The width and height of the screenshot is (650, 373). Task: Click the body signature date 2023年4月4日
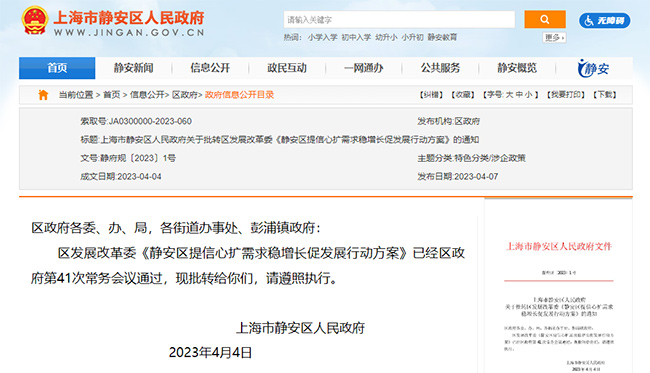coord(211,353)
